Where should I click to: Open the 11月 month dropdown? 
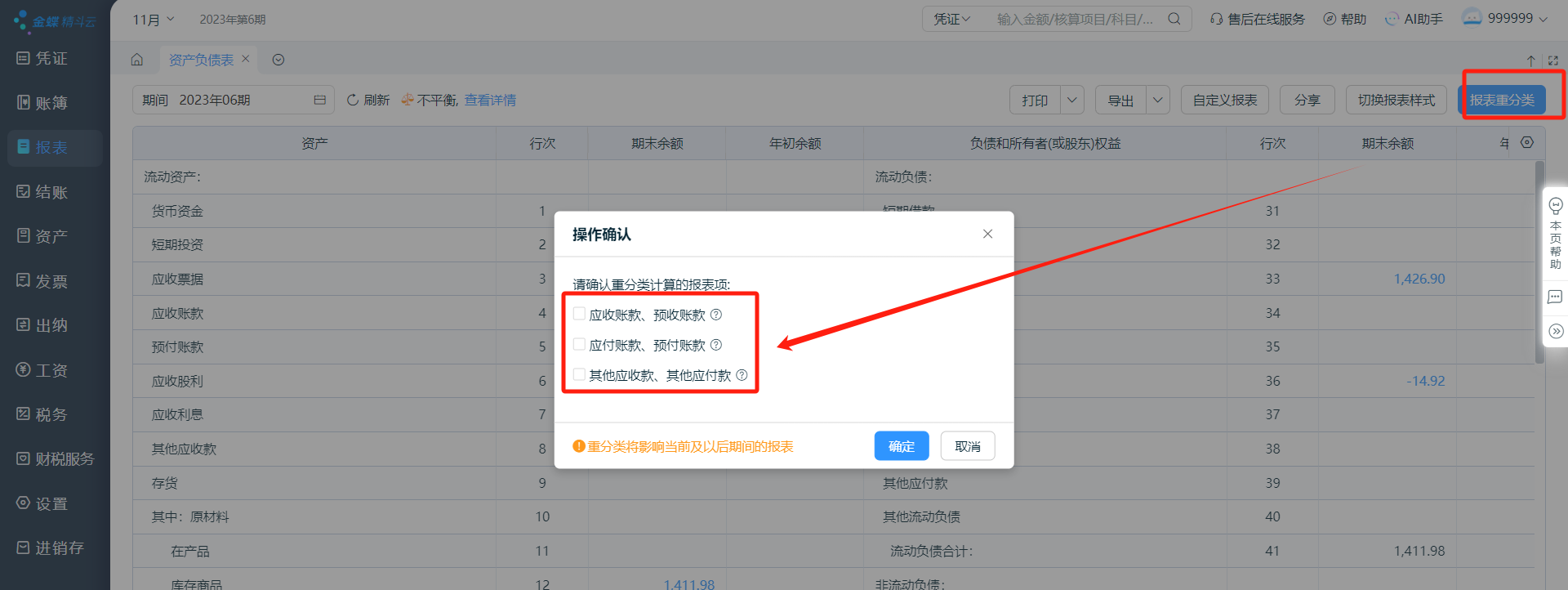pyautogui.click(x=153, y=19)
